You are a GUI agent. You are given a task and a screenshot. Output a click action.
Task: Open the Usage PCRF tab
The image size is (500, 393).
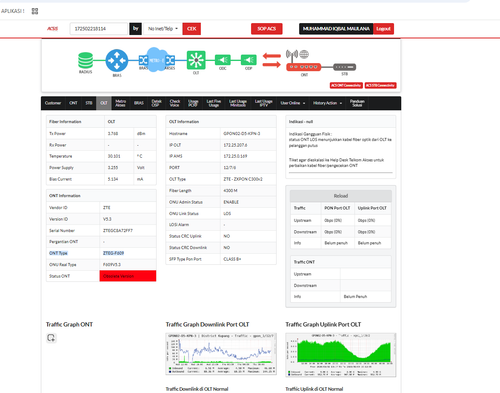[193, 103]
